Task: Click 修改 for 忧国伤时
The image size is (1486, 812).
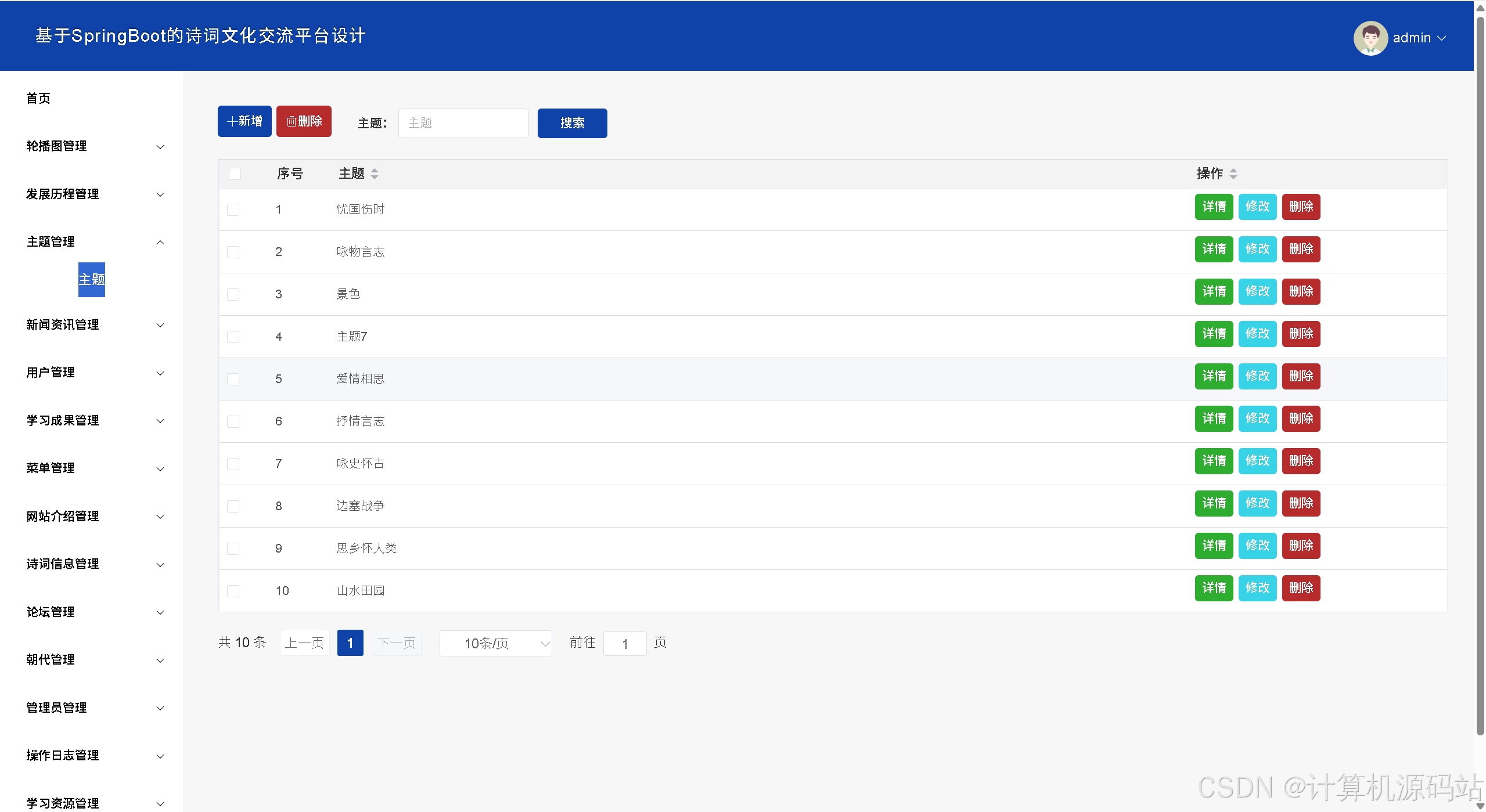Action: tap(1258, 207)
